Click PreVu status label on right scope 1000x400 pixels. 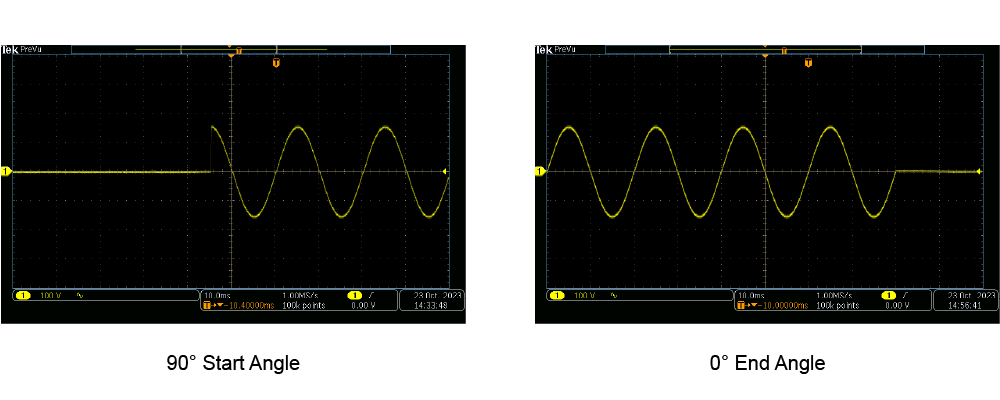click(x=564, y=49)
